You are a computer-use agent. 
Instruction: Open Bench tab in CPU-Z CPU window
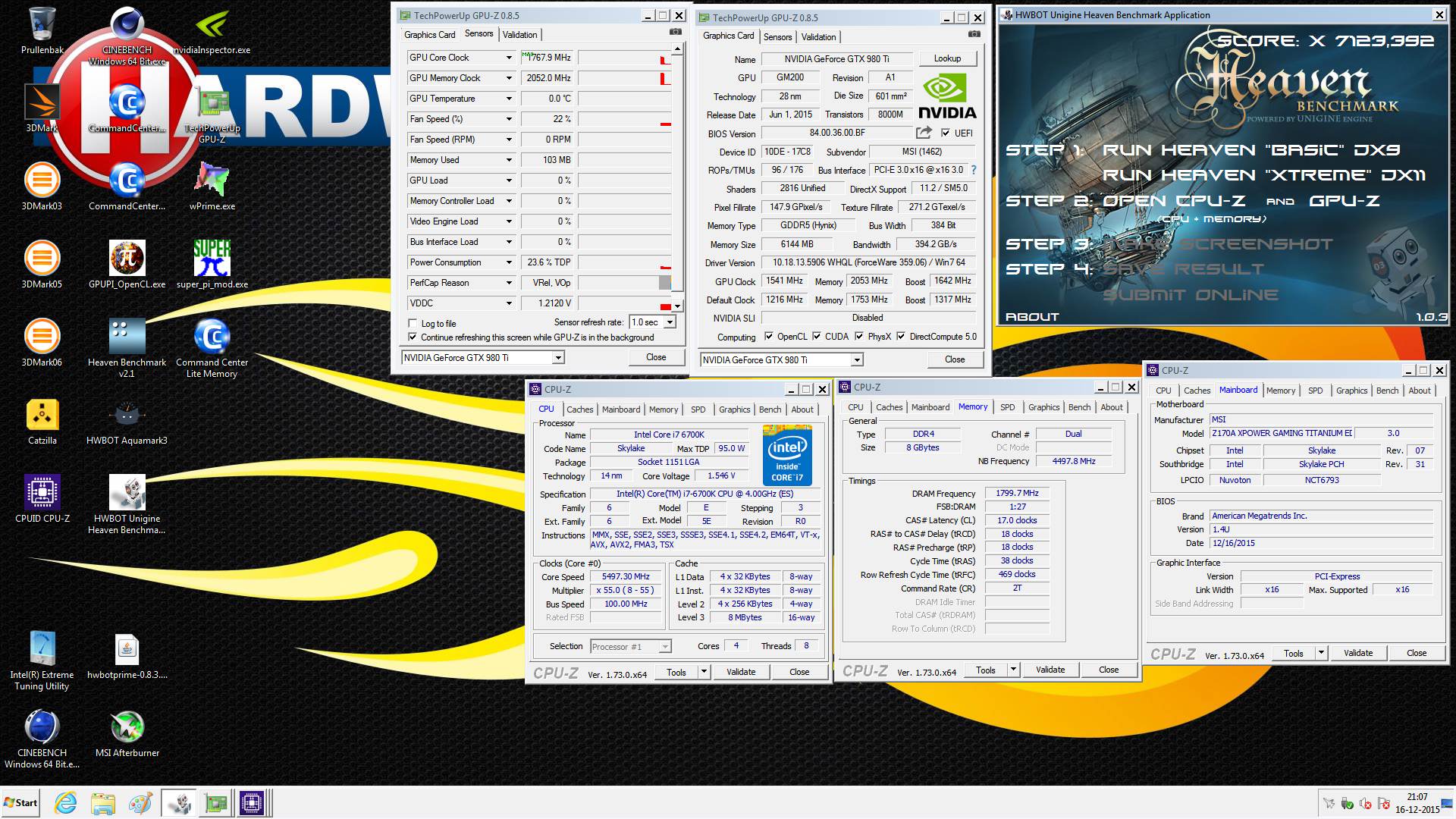(770, 409)
